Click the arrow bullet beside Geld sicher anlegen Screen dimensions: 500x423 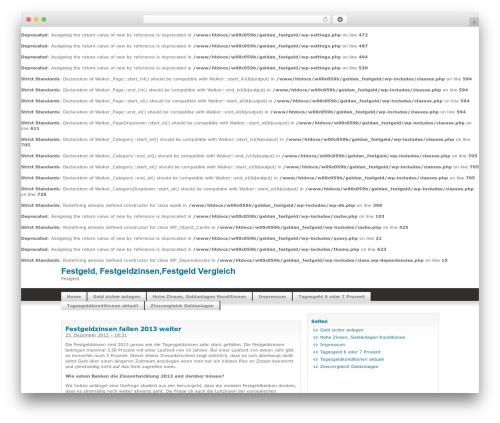pyautogui.click(x=315, y=330)
